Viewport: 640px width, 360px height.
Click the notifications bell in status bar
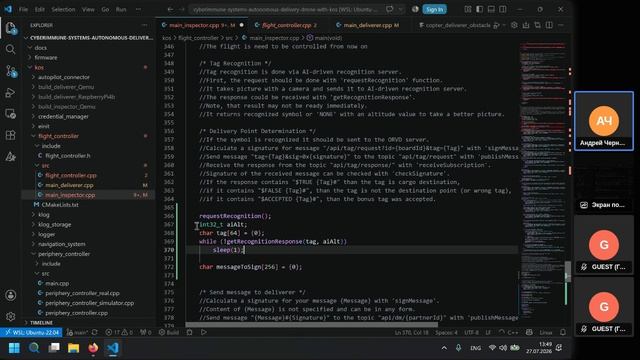tap(563, 332)
